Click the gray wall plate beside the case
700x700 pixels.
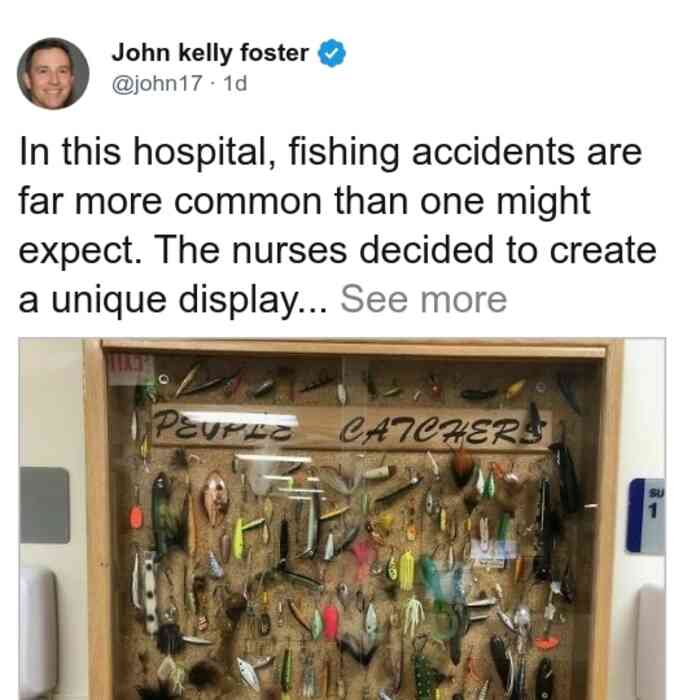coord(45,505)
